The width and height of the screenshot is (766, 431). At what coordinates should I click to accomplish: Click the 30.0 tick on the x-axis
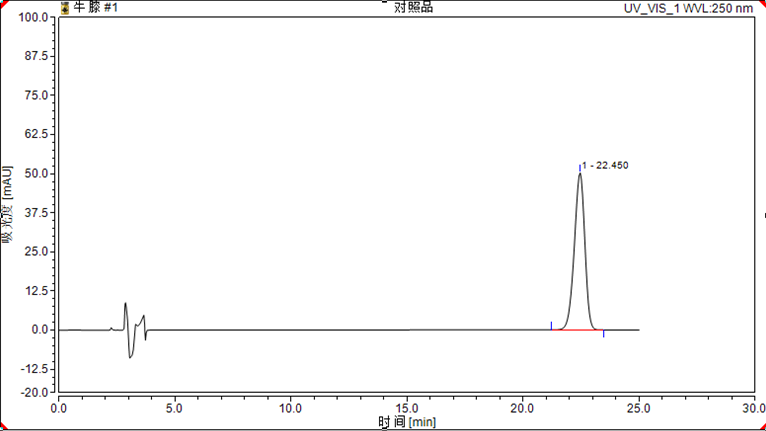point(754,408)
